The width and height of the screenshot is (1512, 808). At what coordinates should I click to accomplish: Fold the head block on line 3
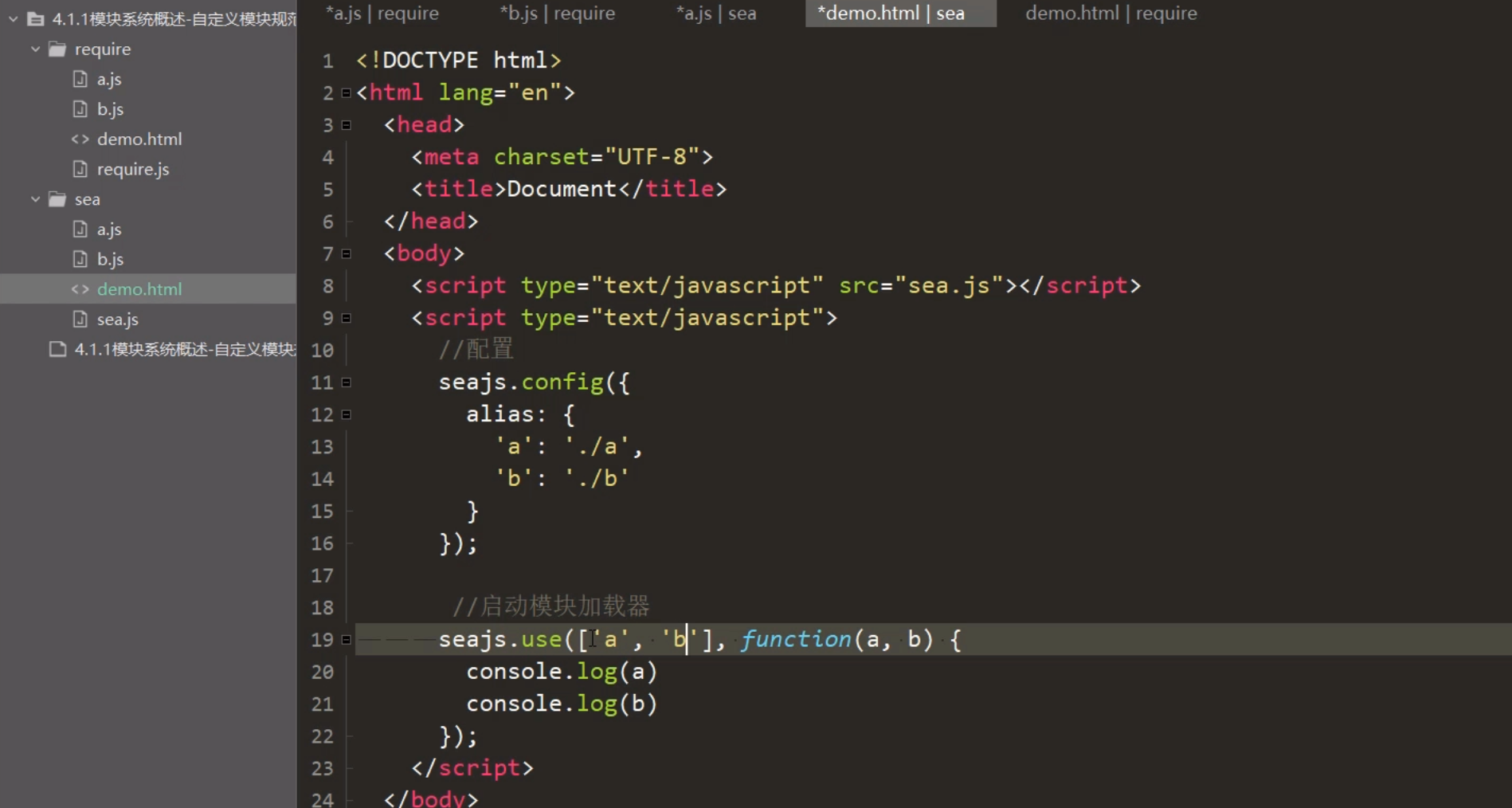coord(346,125)
